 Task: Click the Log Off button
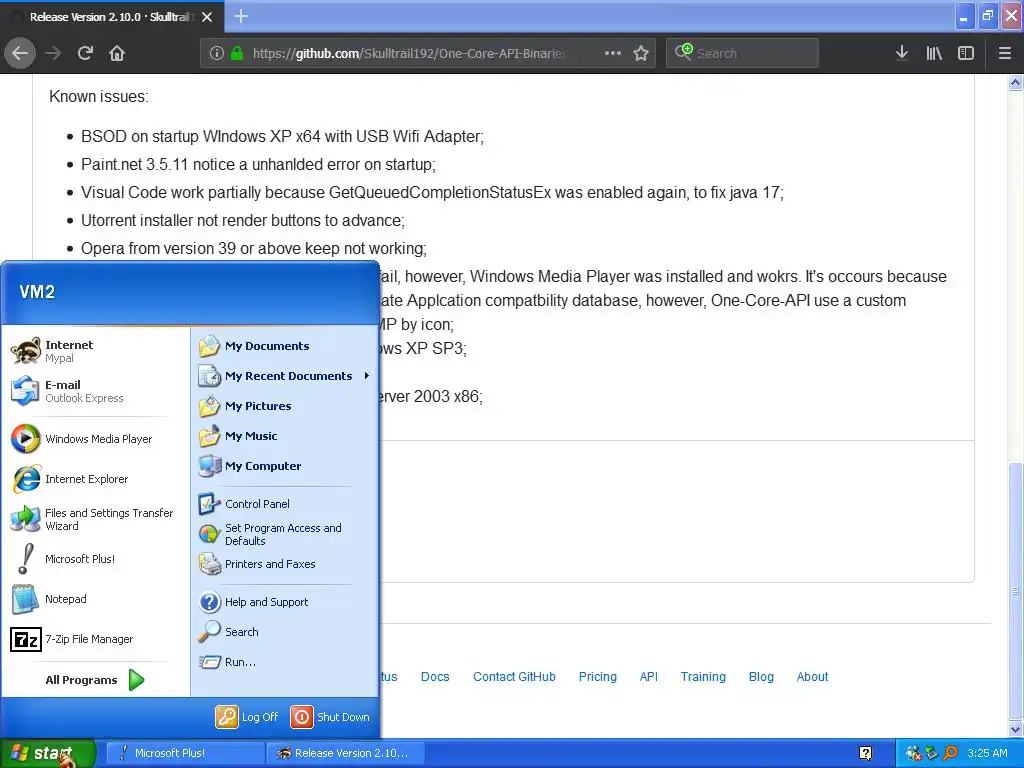247,717
